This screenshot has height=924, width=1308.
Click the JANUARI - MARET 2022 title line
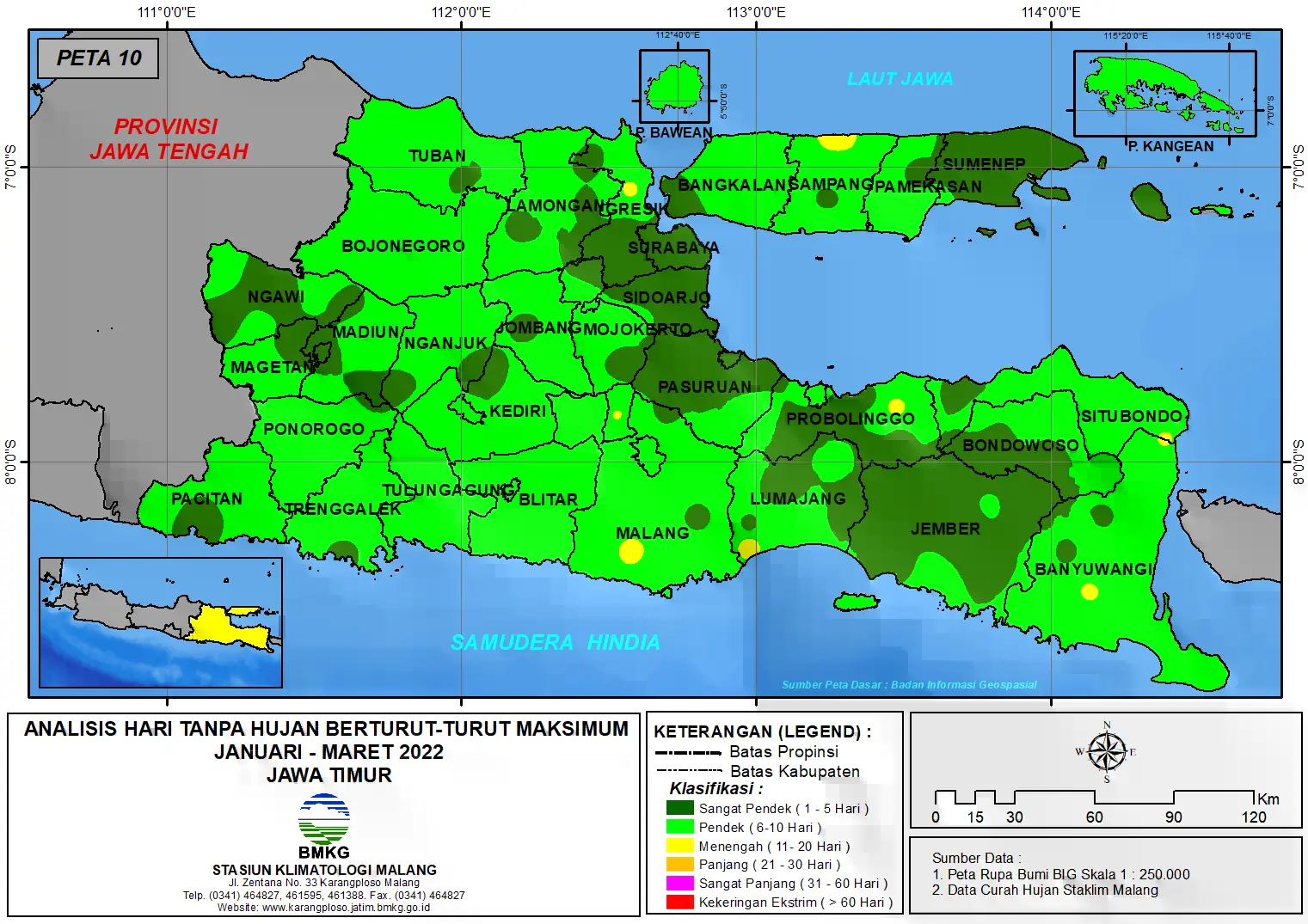[x=329, y=752]
